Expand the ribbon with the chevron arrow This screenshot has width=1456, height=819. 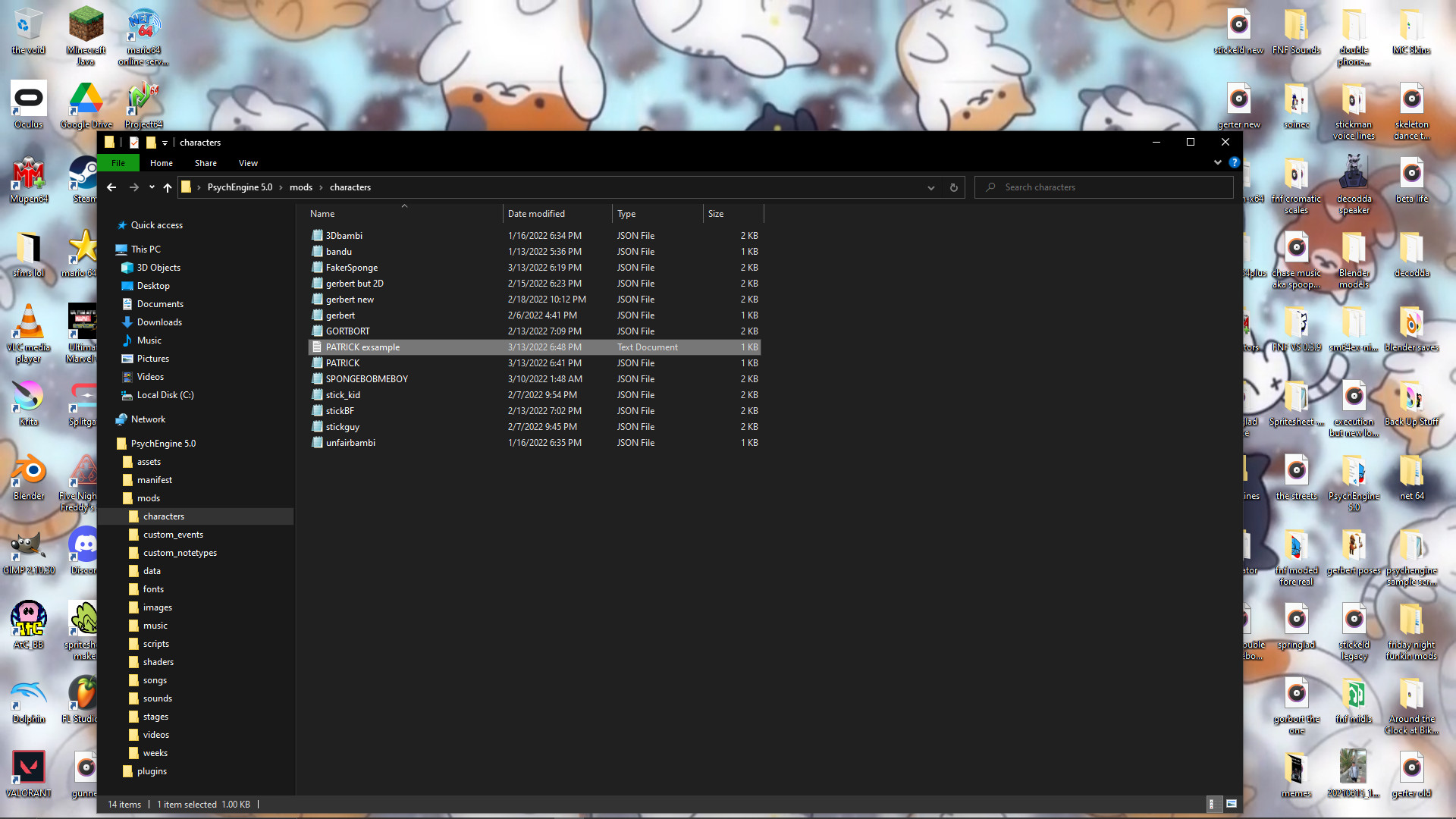[x=1217, y=162]
